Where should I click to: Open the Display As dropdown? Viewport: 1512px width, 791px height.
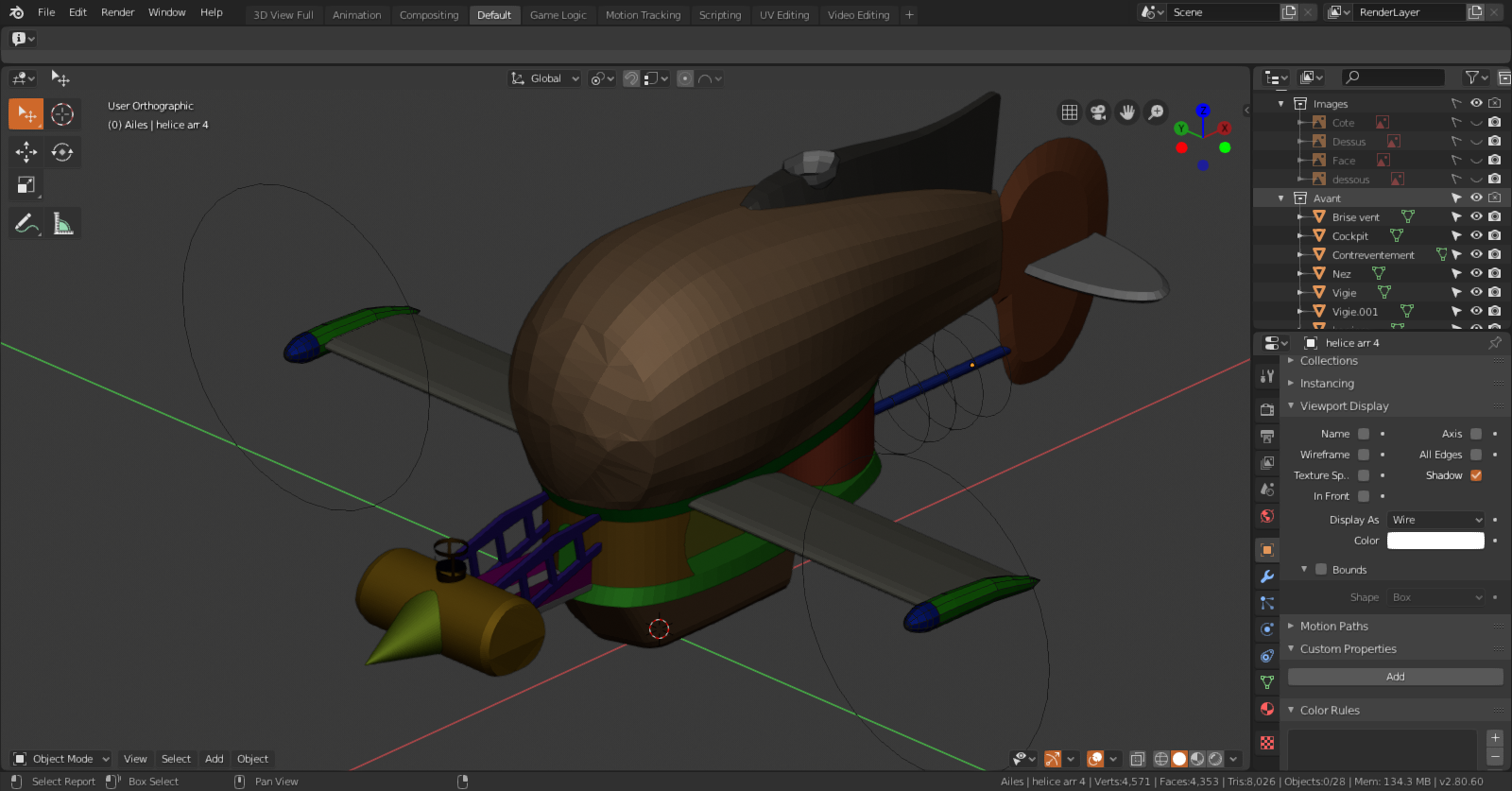1435,520
